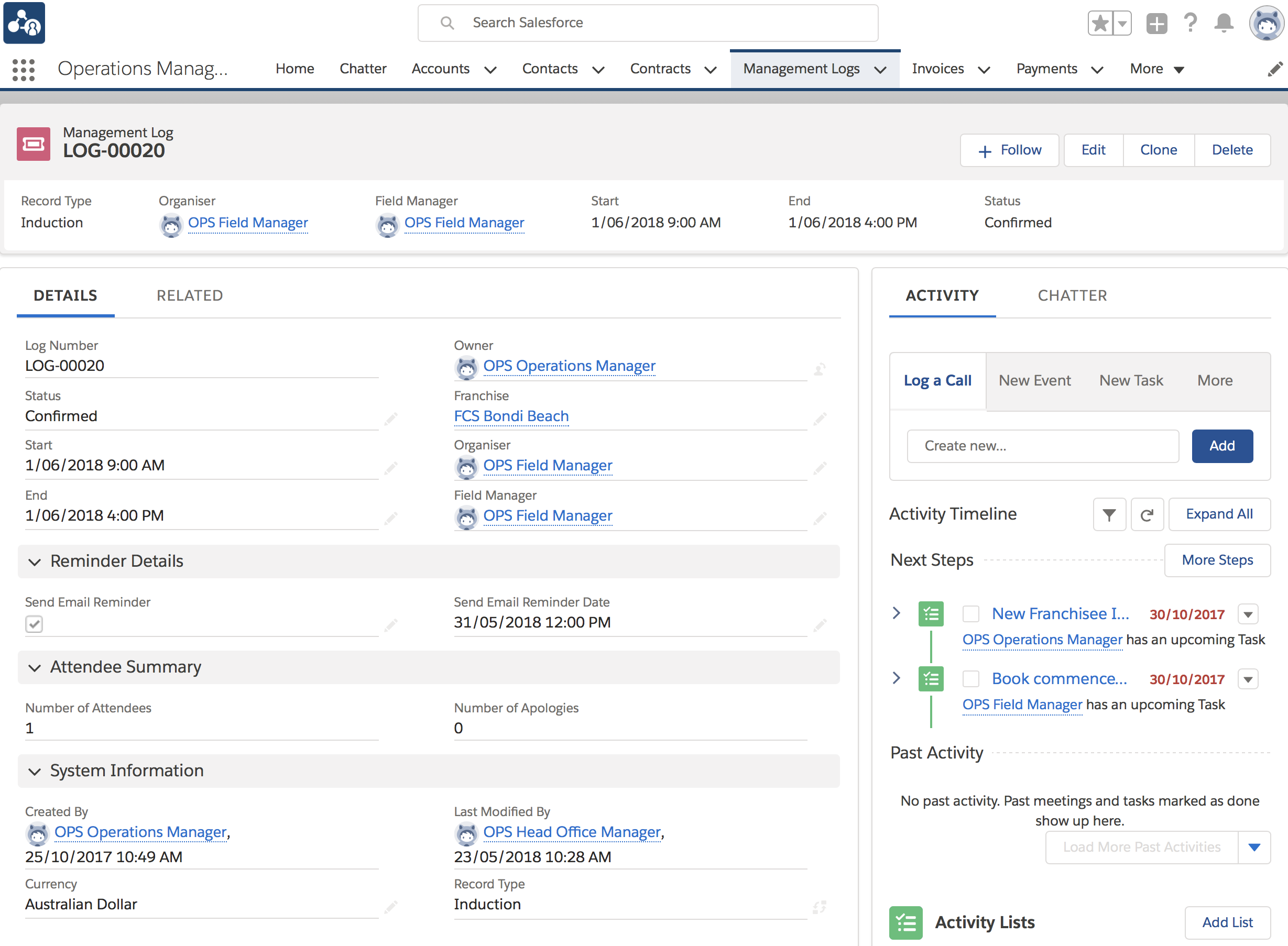Collapse the Reminder Details section
Viewport: 1288px width, 946px height.
coord(35,562)
